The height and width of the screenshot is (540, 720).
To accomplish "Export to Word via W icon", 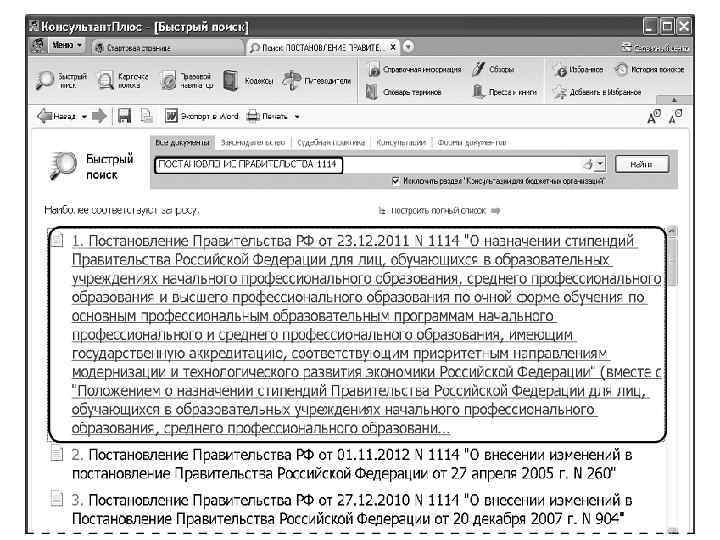I will pos(171,116).
